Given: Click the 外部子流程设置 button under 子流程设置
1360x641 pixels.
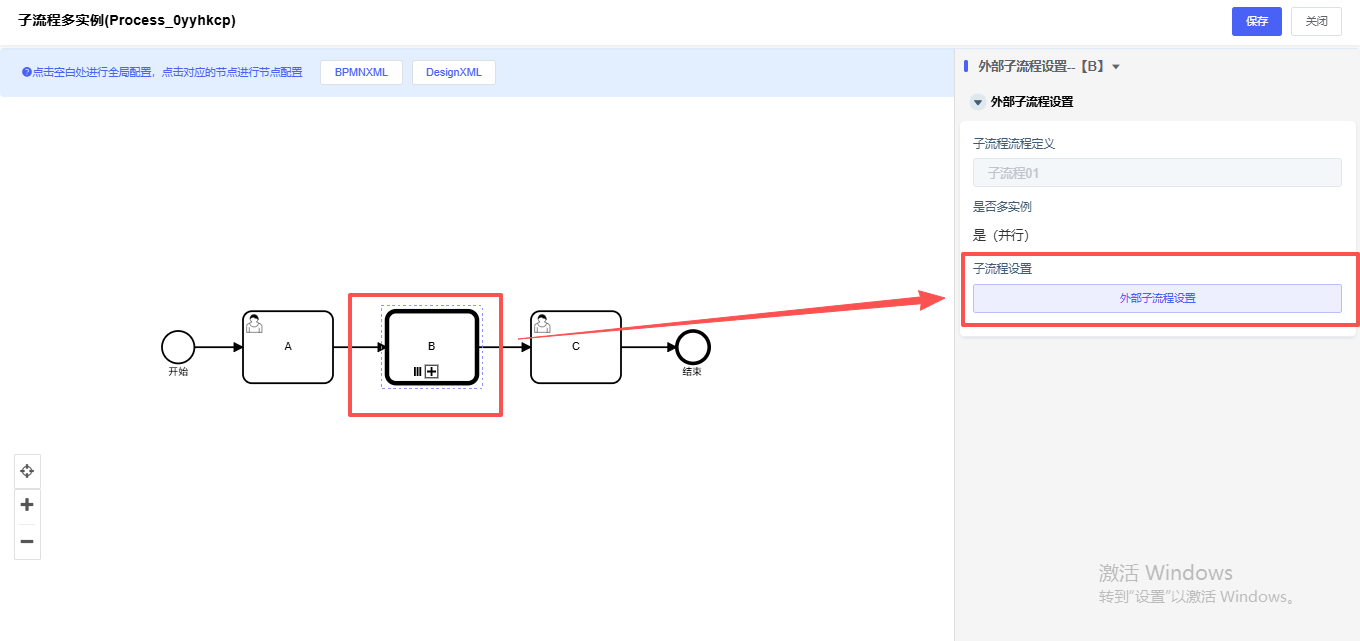Looking at the screenshot, I should coord(1157,298).
